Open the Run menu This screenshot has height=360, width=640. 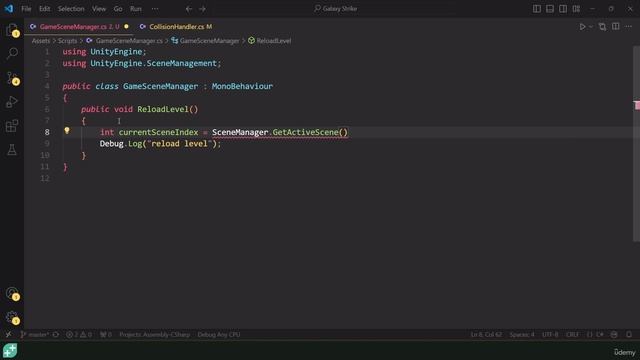click(x=136, y=9)
